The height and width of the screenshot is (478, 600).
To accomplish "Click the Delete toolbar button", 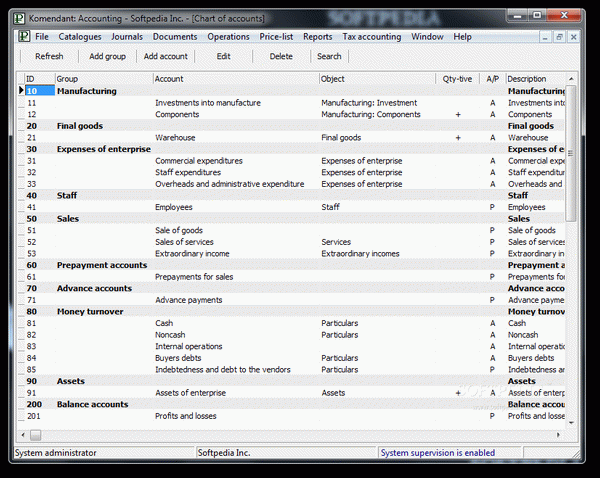I will pos(281,56).
